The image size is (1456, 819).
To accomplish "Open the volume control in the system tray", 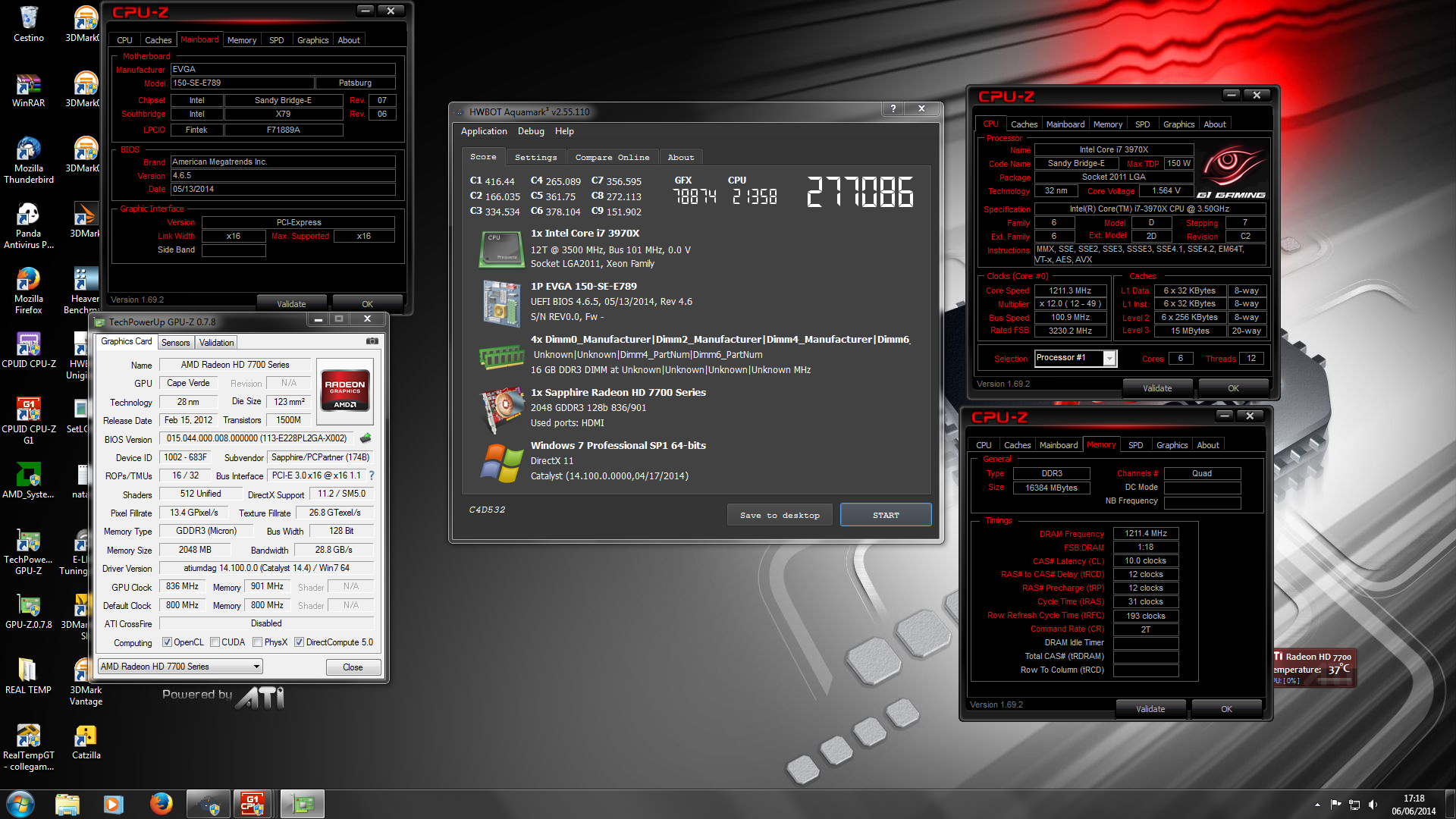I will [1373, 805].
